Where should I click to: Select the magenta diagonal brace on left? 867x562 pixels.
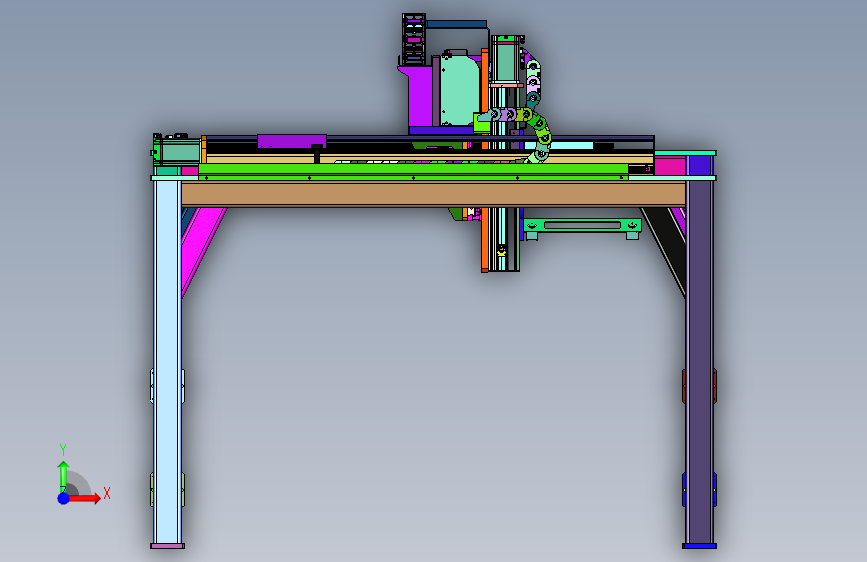(202, 243)
